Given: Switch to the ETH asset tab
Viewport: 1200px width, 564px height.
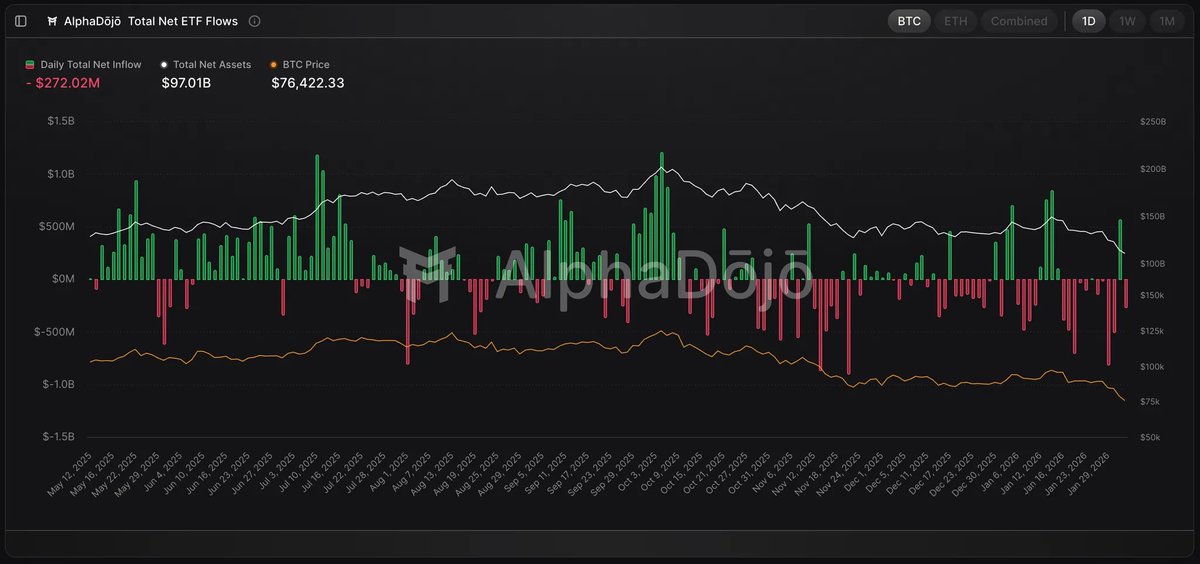Looking at the screenshot, I should click(956, 21).
